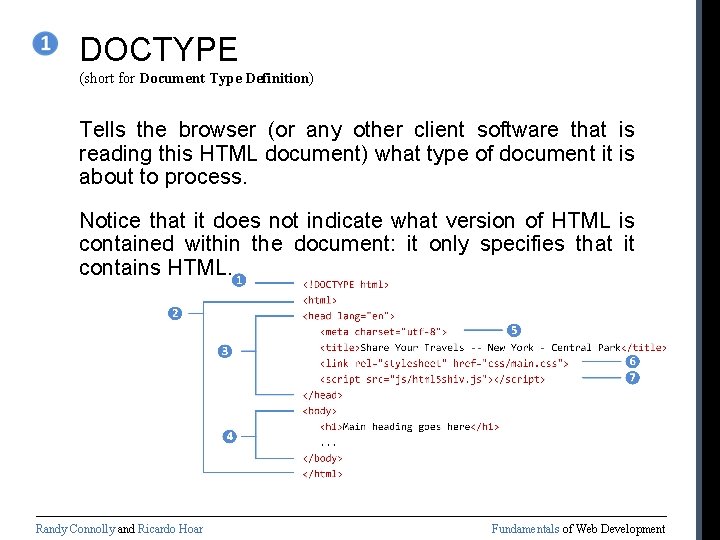Click the title tag code line
The image size is (720, 540).
click(x=493, y=348)
